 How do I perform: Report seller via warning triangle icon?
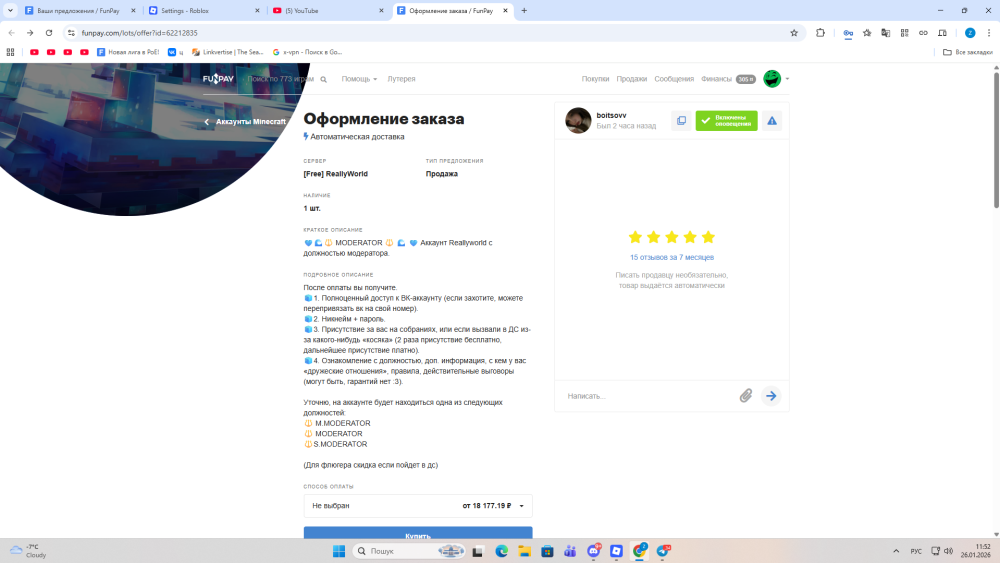point(772,121)
